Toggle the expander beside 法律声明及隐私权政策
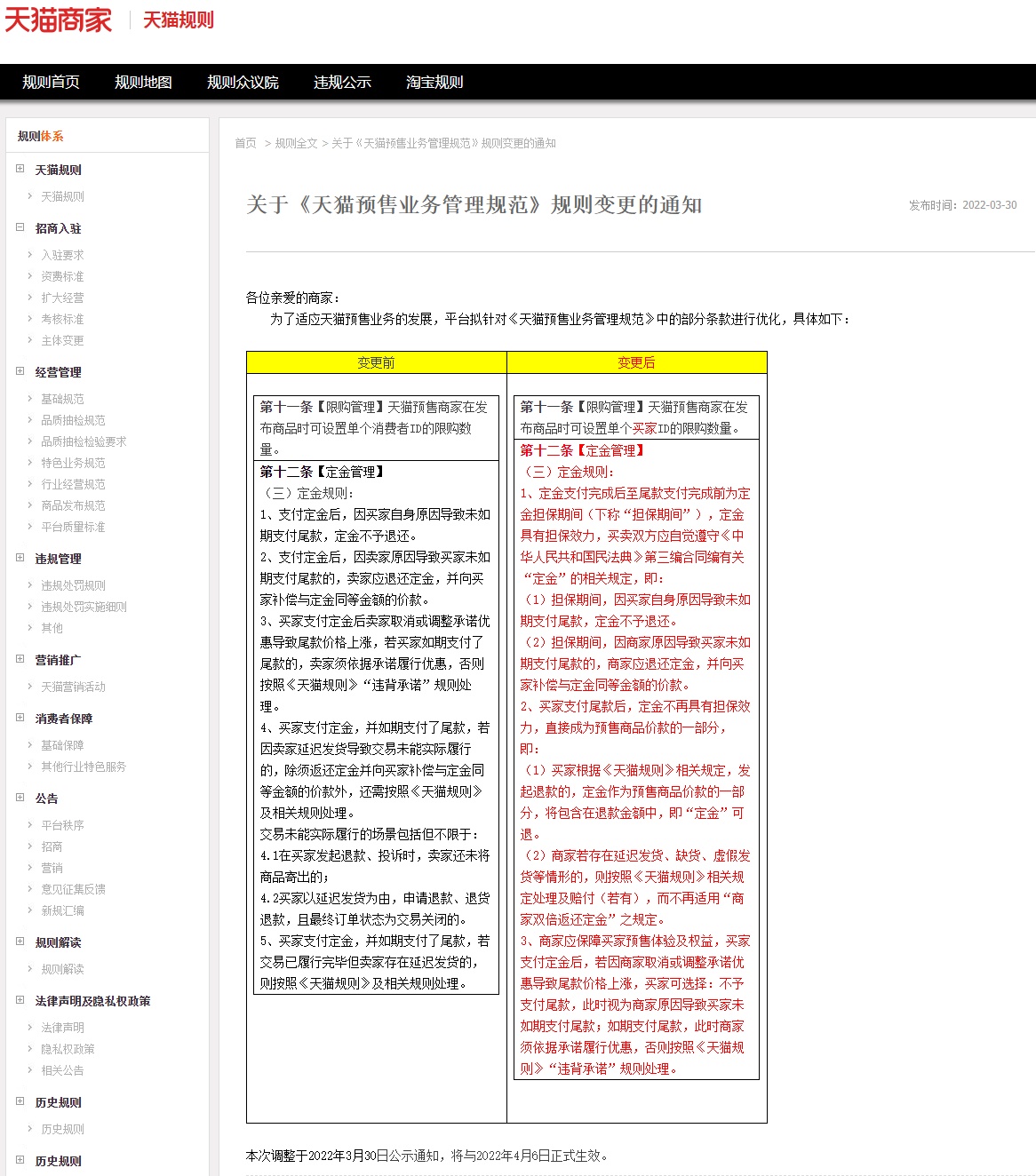 (x=20, y=1000)
